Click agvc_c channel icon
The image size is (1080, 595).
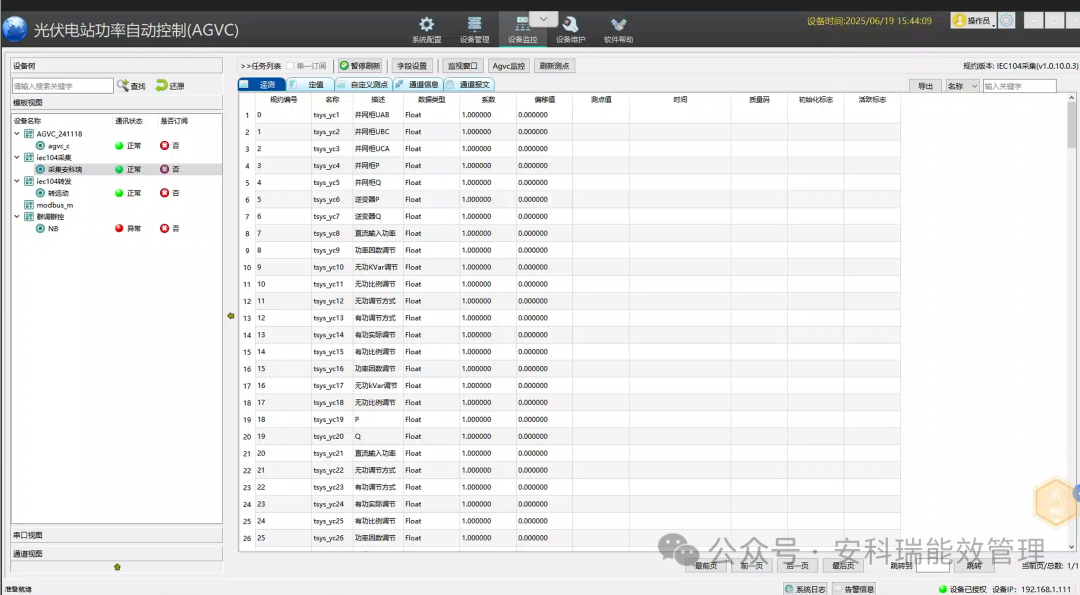(x=40, y=145)
